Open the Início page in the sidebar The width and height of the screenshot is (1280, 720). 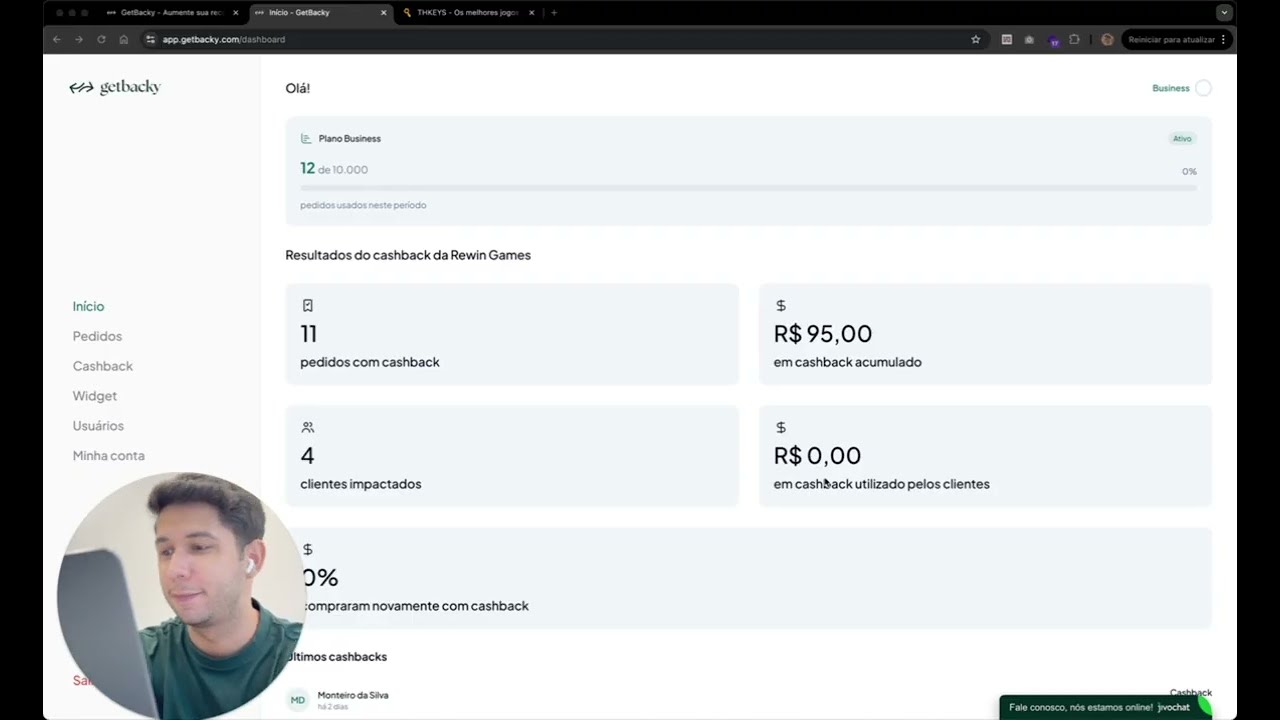coord(88,306)
